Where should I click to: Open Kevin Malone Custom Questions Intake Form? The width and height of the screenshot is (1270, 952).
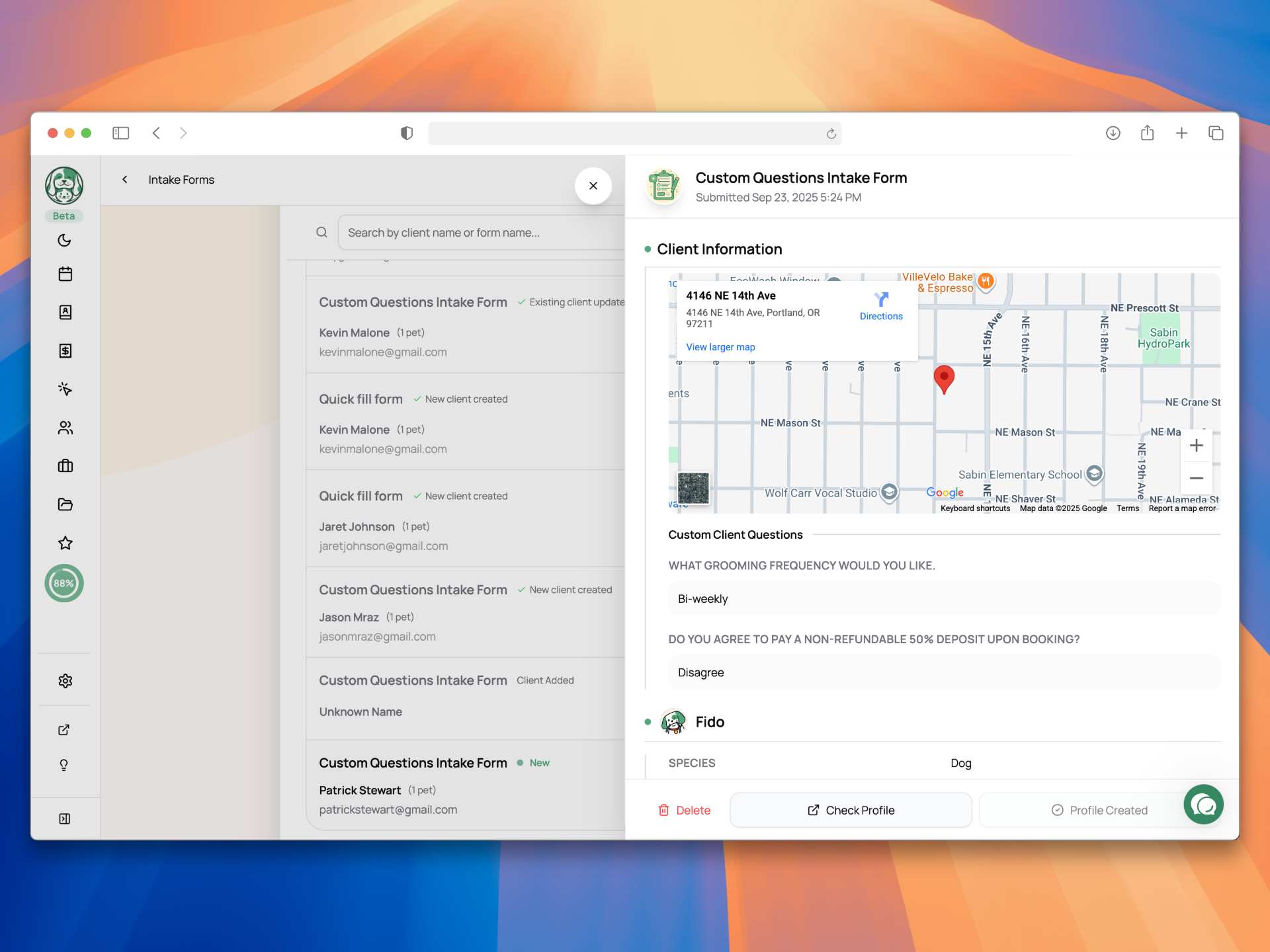[x=466, y=325]
